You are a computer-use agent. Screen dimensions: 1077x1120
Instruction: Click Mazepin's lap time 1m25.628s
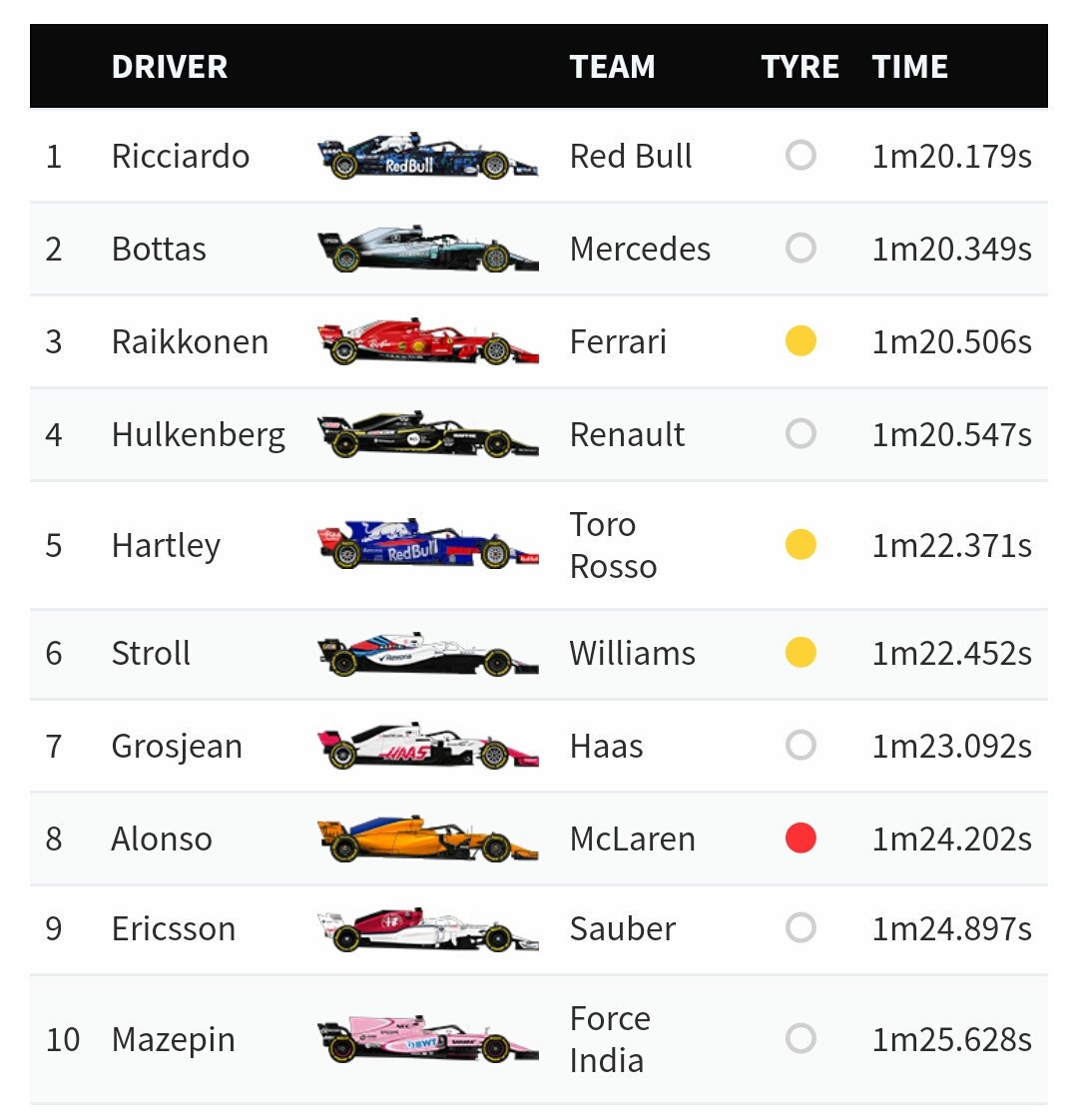coord(951,1039)
